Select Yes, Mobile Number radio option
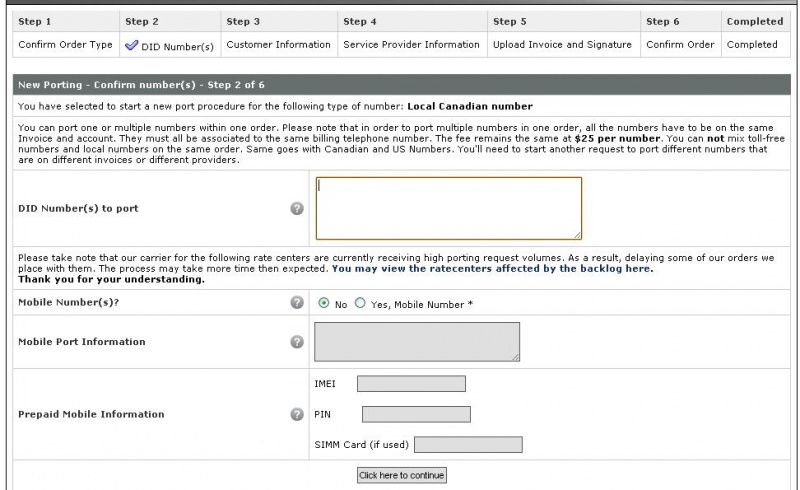The width and height of the screenshot is (800, 490). click(360, 303)
